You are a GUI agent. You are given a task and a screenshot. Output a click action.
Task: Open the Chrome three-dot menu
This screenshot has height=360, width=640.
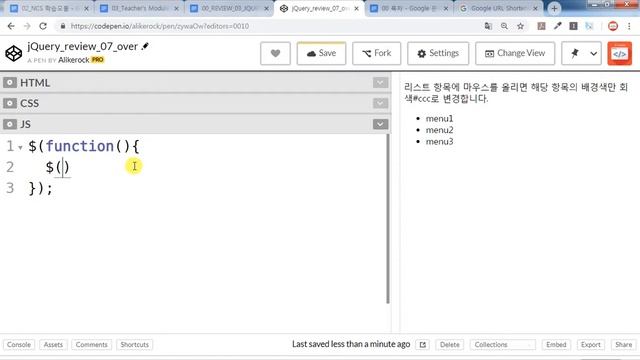[x=629, y=26]
